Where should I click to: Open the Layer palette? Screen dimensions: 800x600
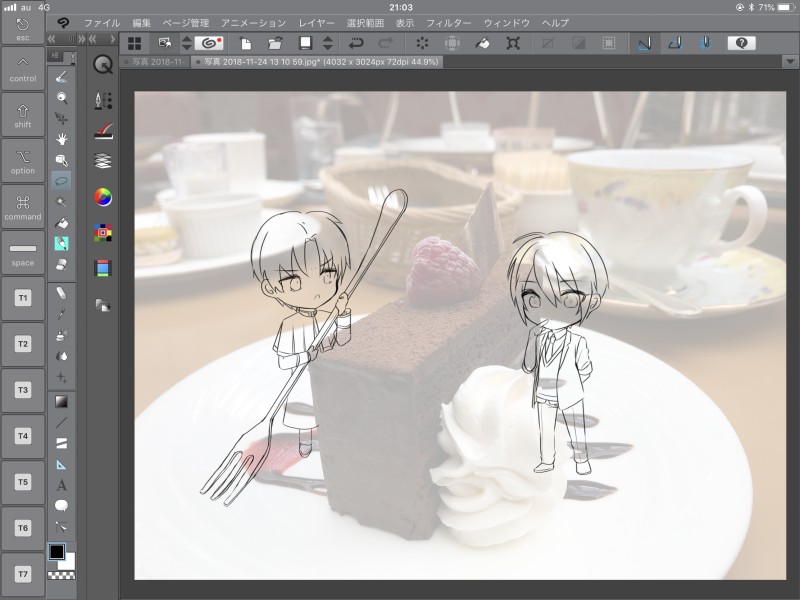click(103, 161)
